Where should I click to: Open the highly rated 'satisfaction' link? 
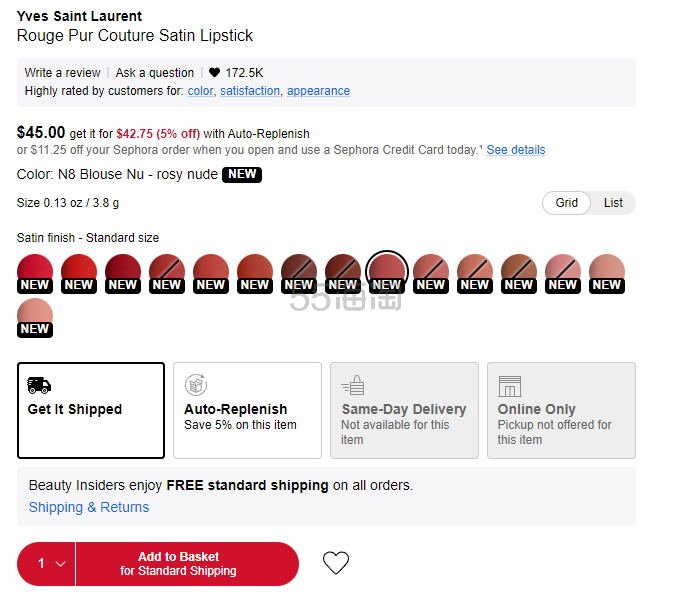(x=250, y=91)
